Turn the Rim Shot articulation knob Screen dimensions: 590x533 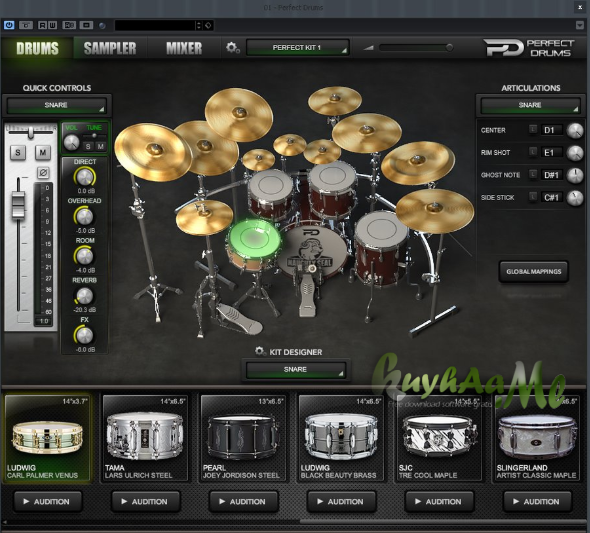click(x=575, y=153)
